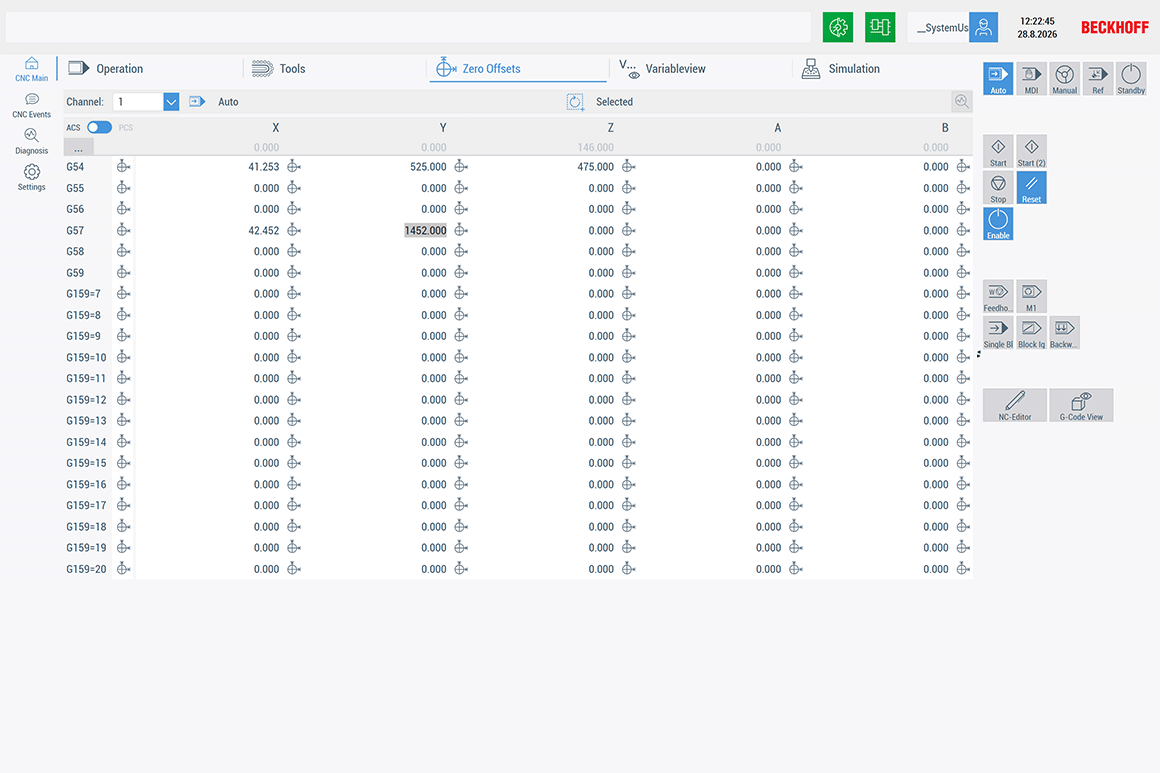This screenshot has width=1160, height=773.
Task: Set G54 X offset from current position icon
Action: (x=294, y=167)
